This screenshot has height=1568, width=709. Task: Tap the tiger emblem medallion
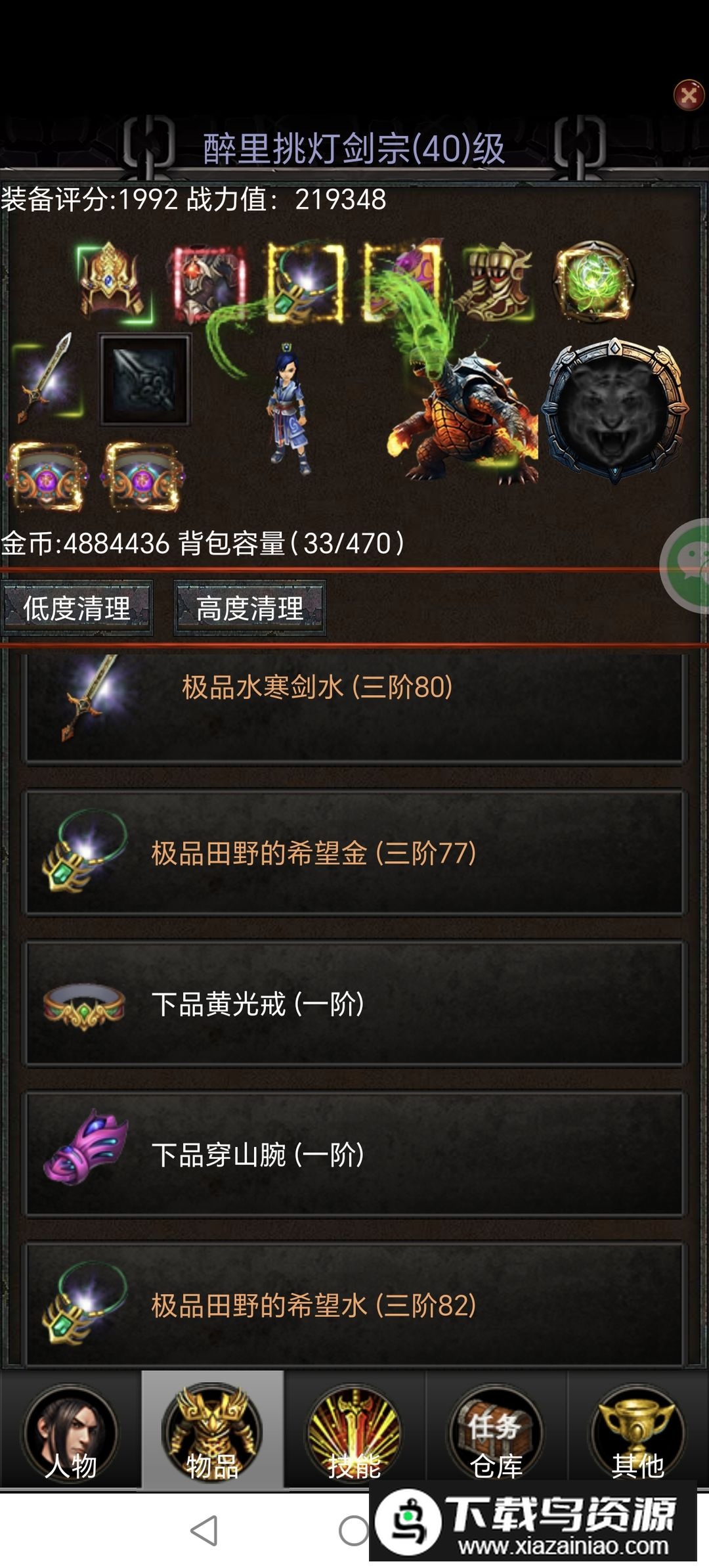point(614,411)
